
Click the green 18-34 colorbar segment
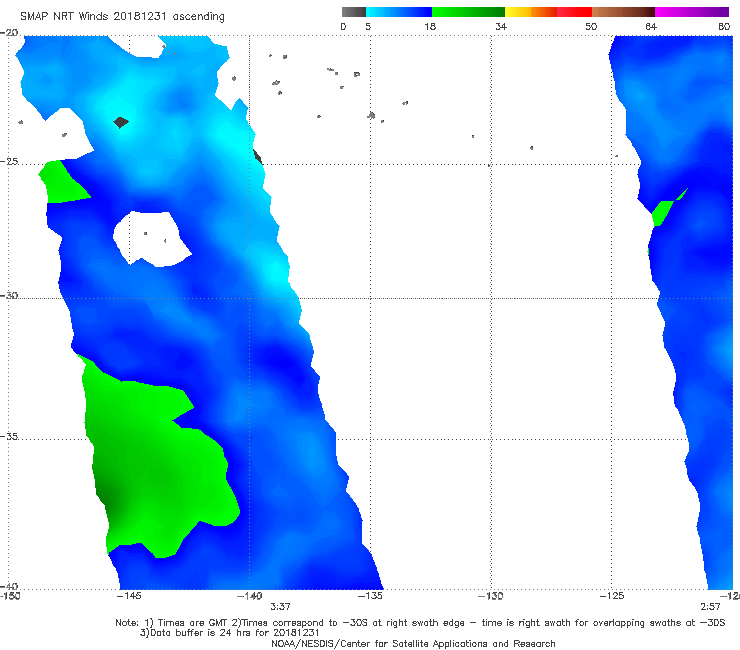coord(468,12)
